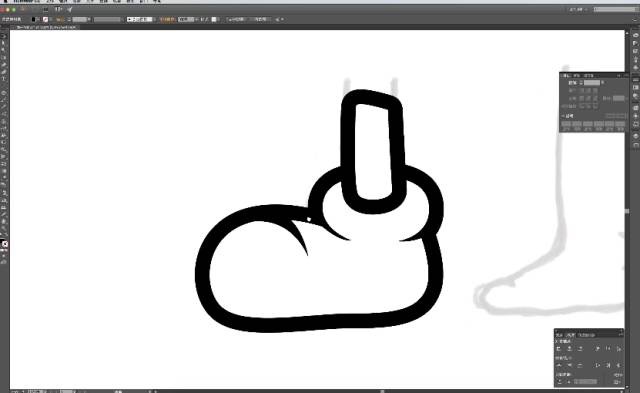The width and height of the screenshot is (640, 393).
Task: Select first tab of the Stroke panel group
Action: point(565,76)
